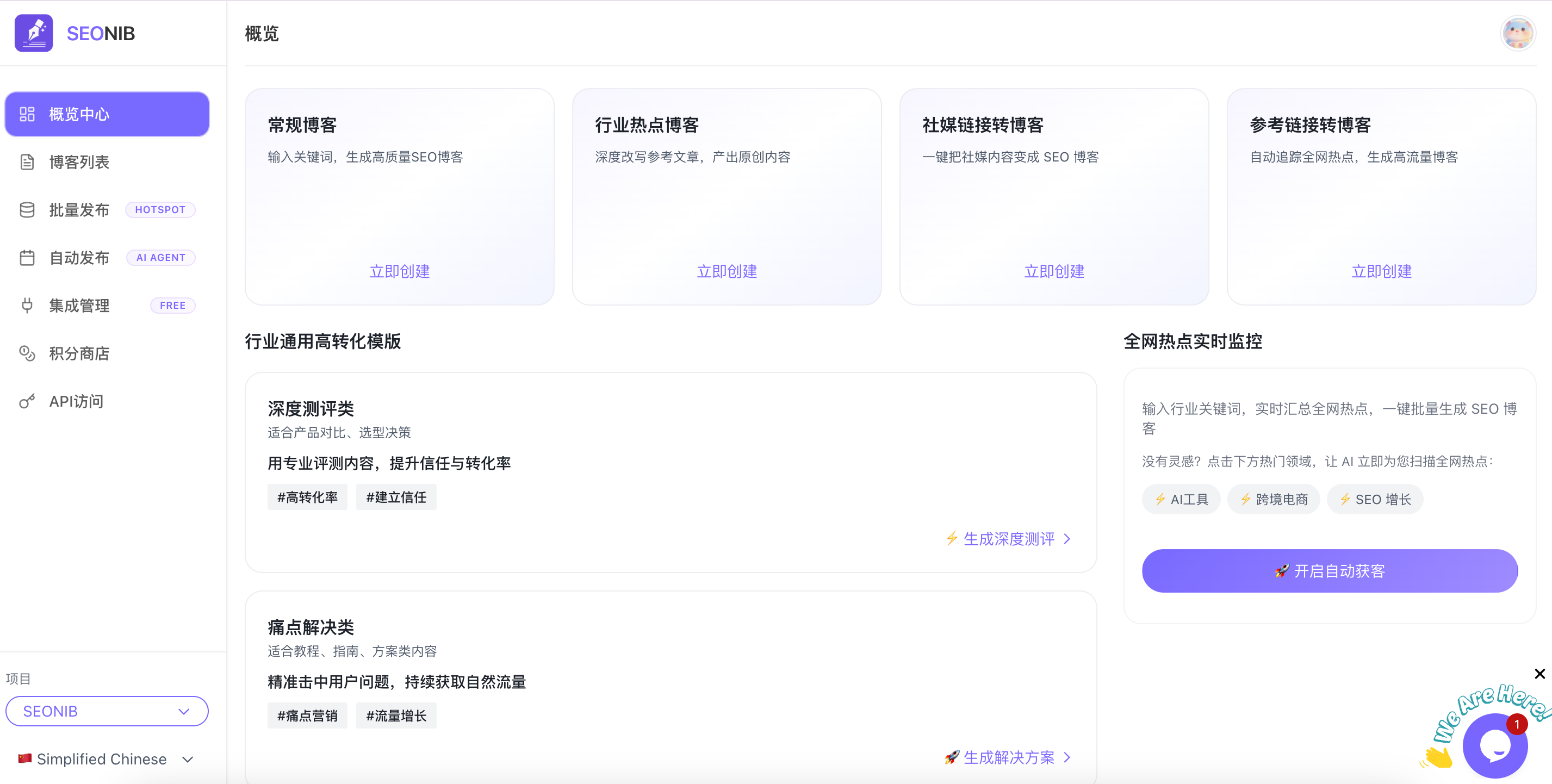Open the user avatar at top right
This screenshot has width=1552, height=784.
click(x=1517, y=33)
